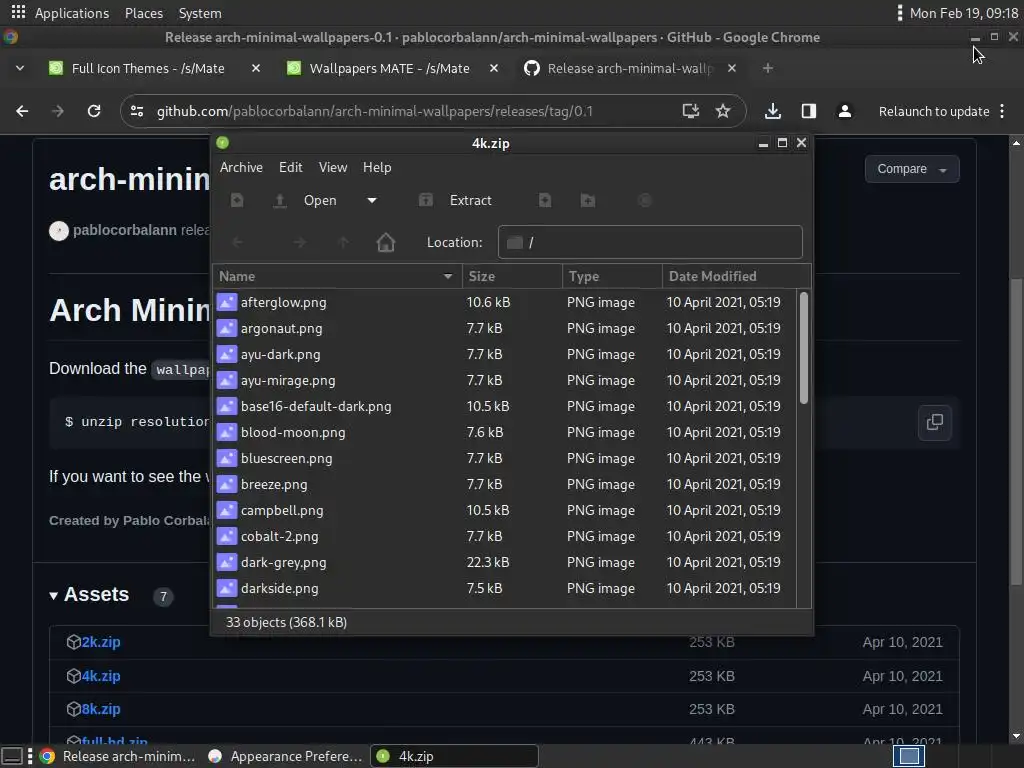Viewport: 1024px width, 768px height.
Task: Click the site information icon in address bar
Action: click(x=137, y=111)
